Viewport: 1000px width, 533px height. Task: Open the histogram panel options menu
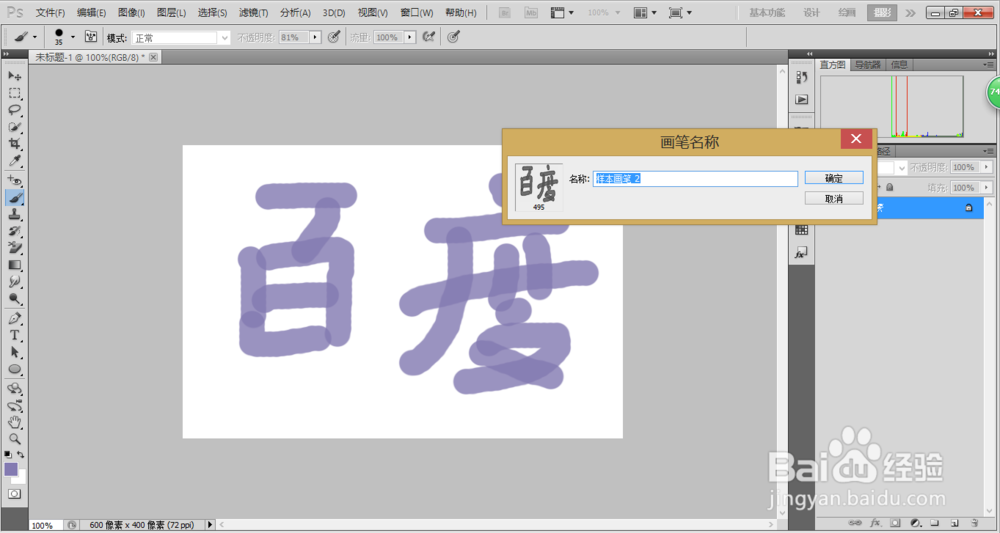pyautogui.click(x=988, y=64)
